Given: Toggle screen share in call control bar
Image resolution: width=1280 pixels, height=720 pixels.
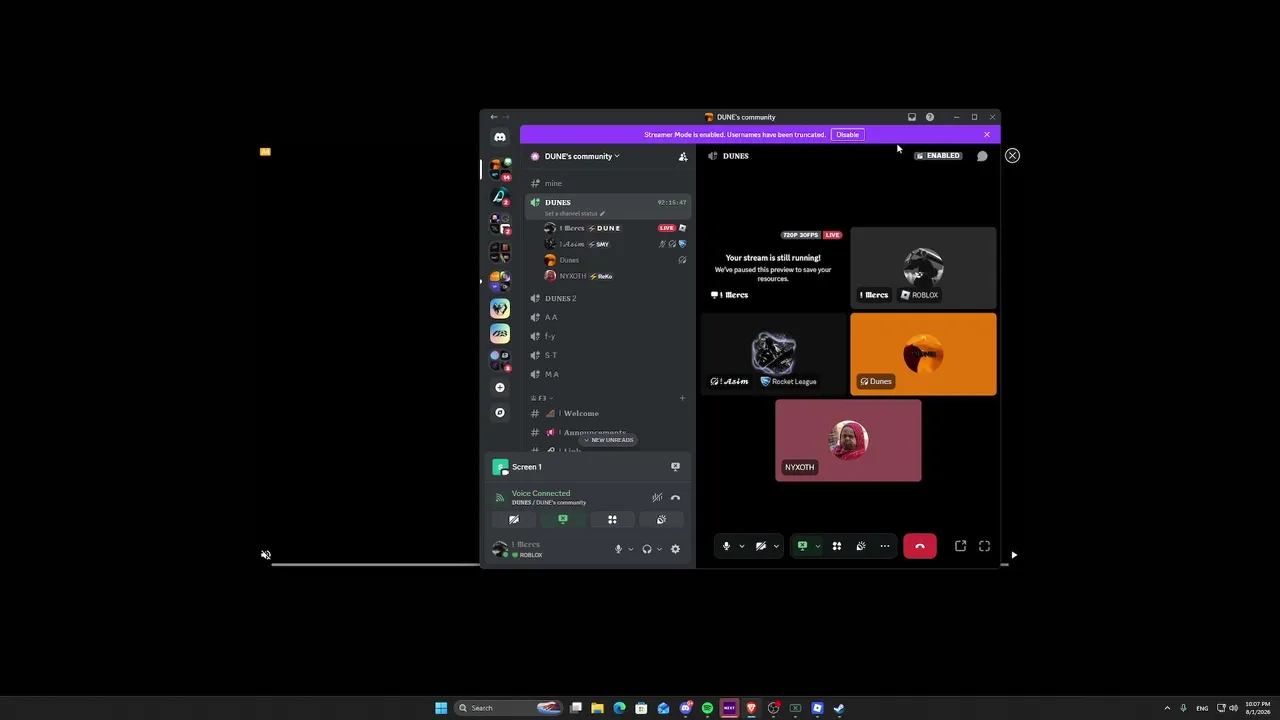Looking at the screenshot, I should tap(802, 546).
